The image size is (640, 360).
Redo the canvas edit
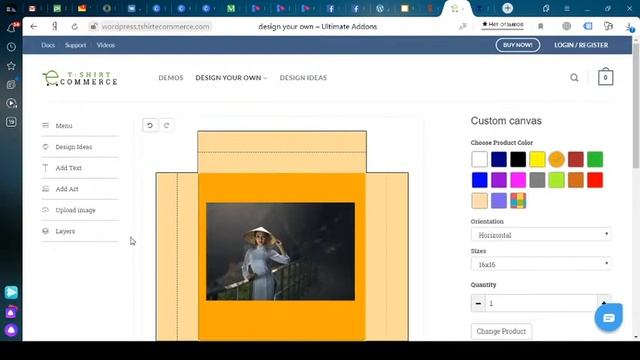pyautogui.click(x=167, y=125)
